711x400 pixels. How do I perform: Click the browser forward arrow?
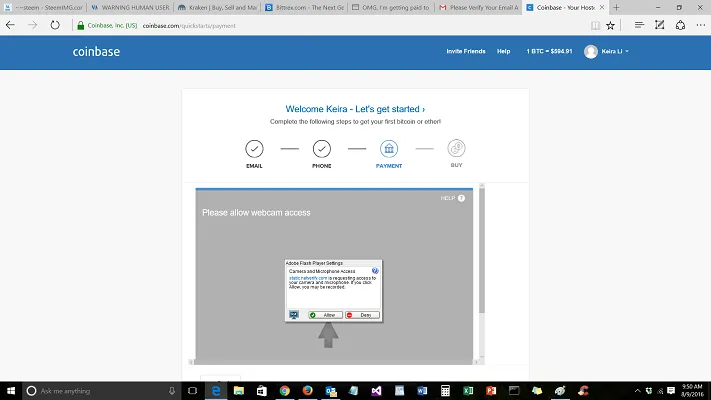[33, 25]
